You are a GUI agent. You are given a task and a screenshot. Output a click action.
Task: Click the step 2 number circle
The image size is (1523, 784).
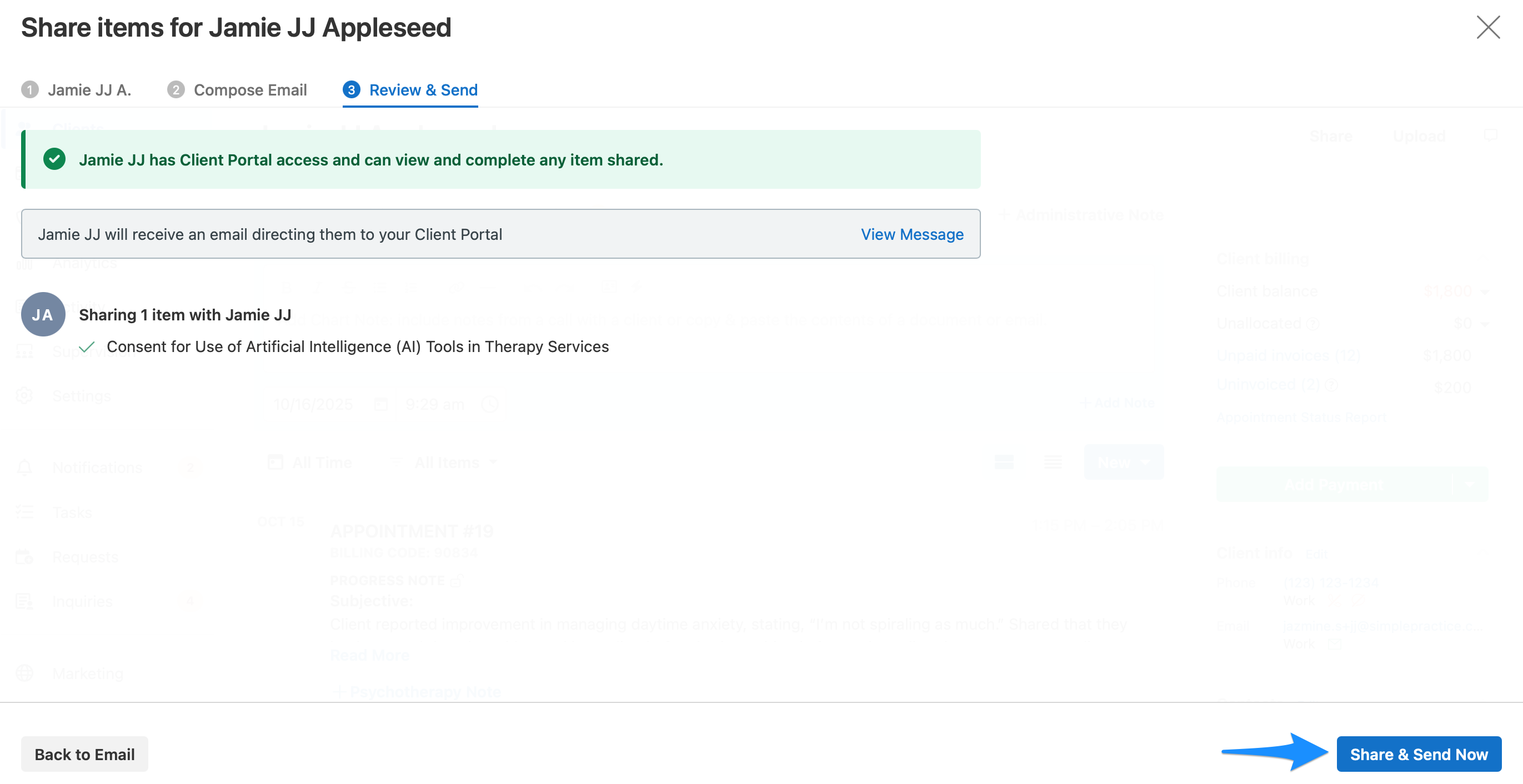(x=176, y=90)
